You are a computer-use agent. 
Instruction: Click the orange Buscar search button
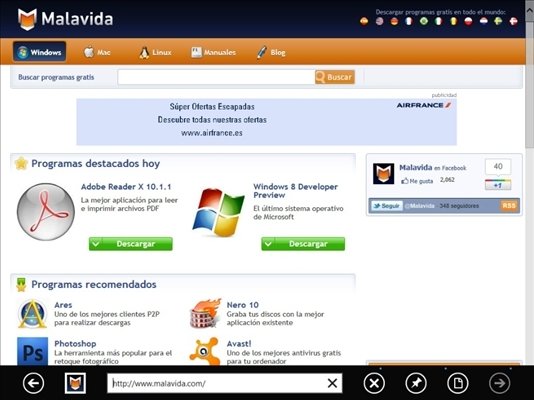pyautogui.click(x=335, y=77)
